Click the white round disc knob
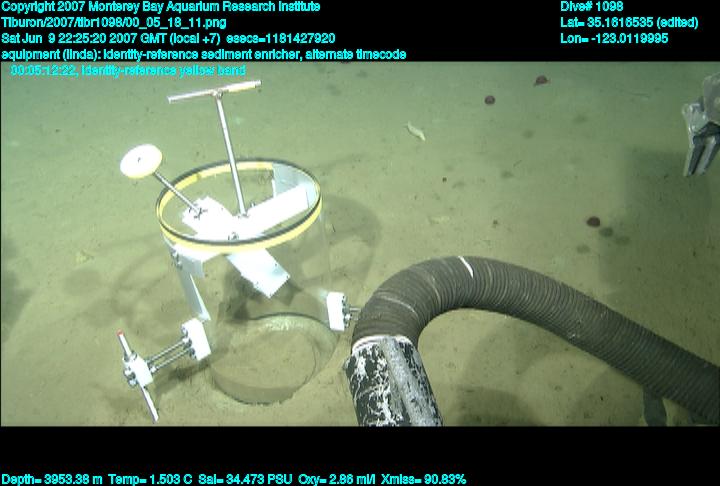The height and width of the screenshot is (486, 720). pyautogui.click(x=140, y=160)
